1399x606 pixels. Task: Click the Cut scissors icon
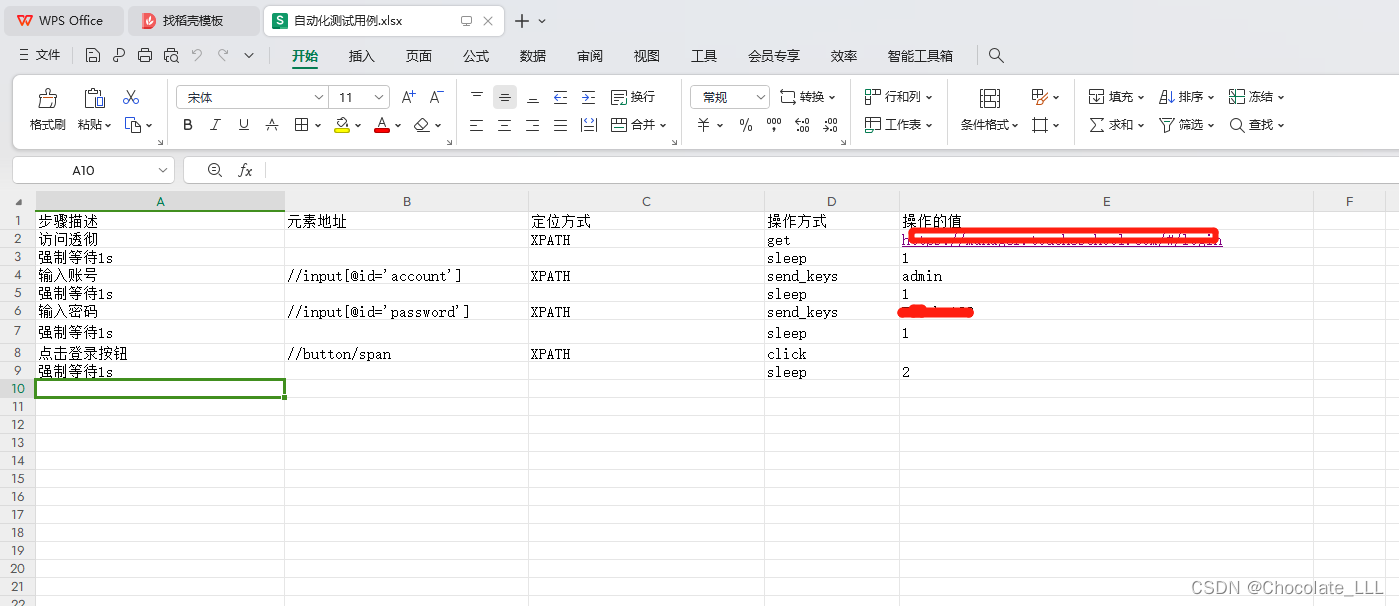[131, 97]
